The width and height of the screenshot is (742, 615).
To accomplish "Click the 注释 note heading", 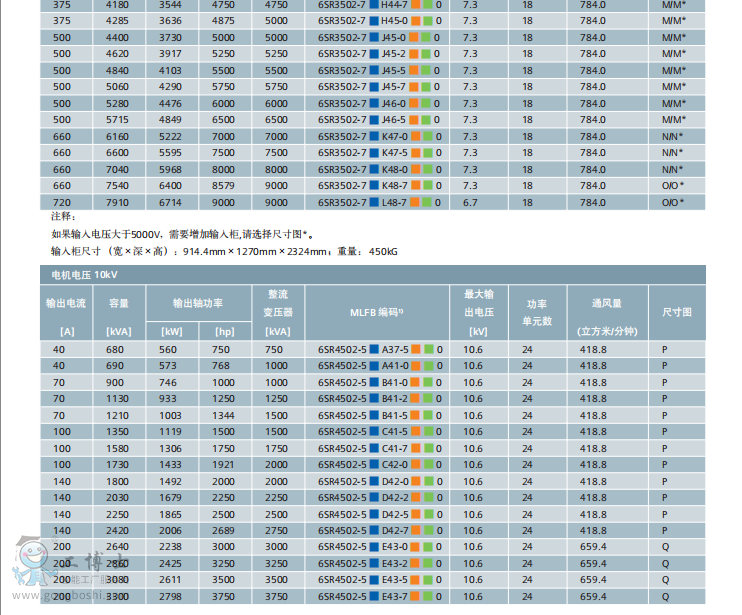I will (x=62, y=217).
